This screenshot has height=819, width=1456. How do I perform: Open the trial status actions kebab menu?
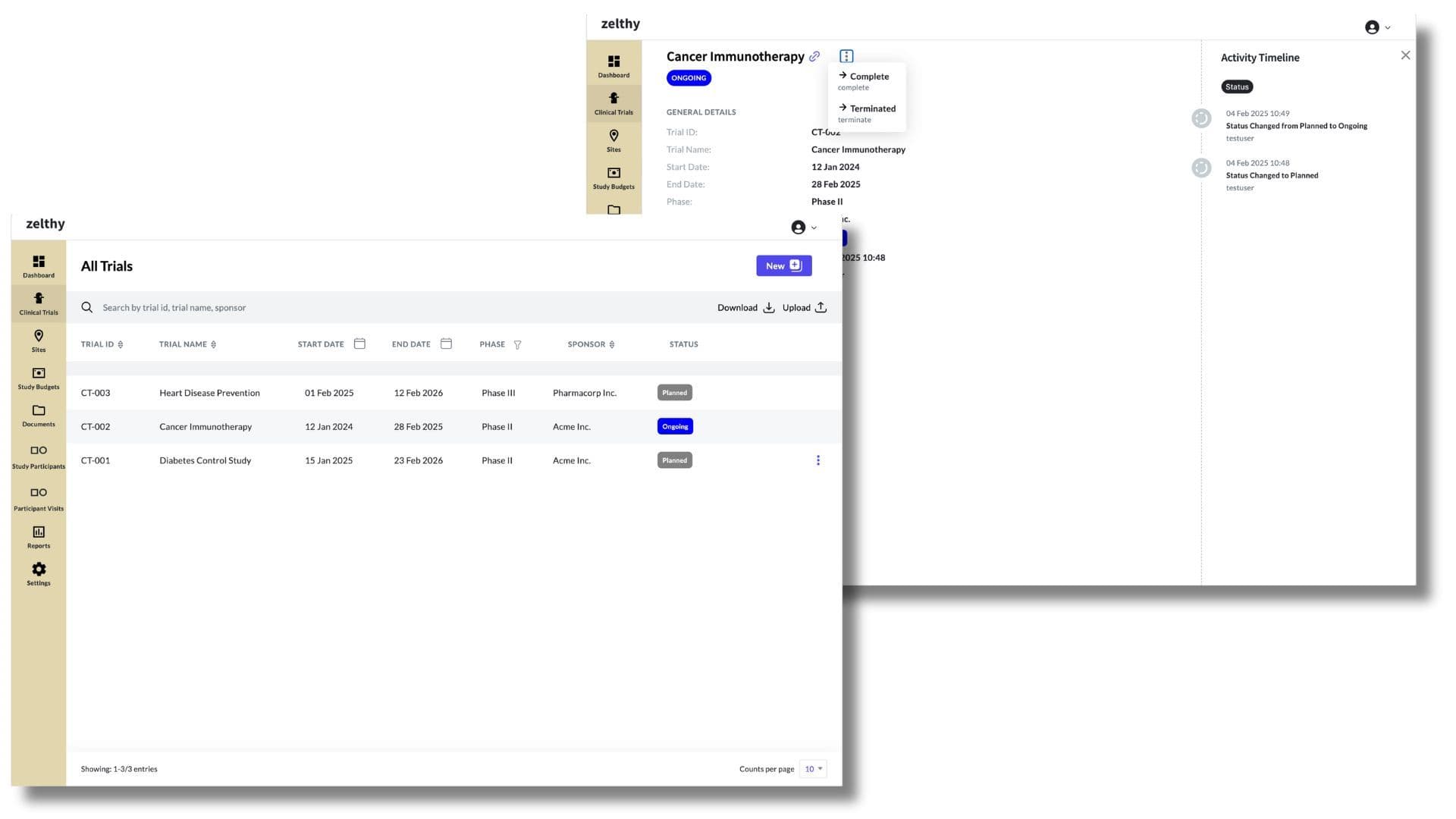tap(846, 56)
